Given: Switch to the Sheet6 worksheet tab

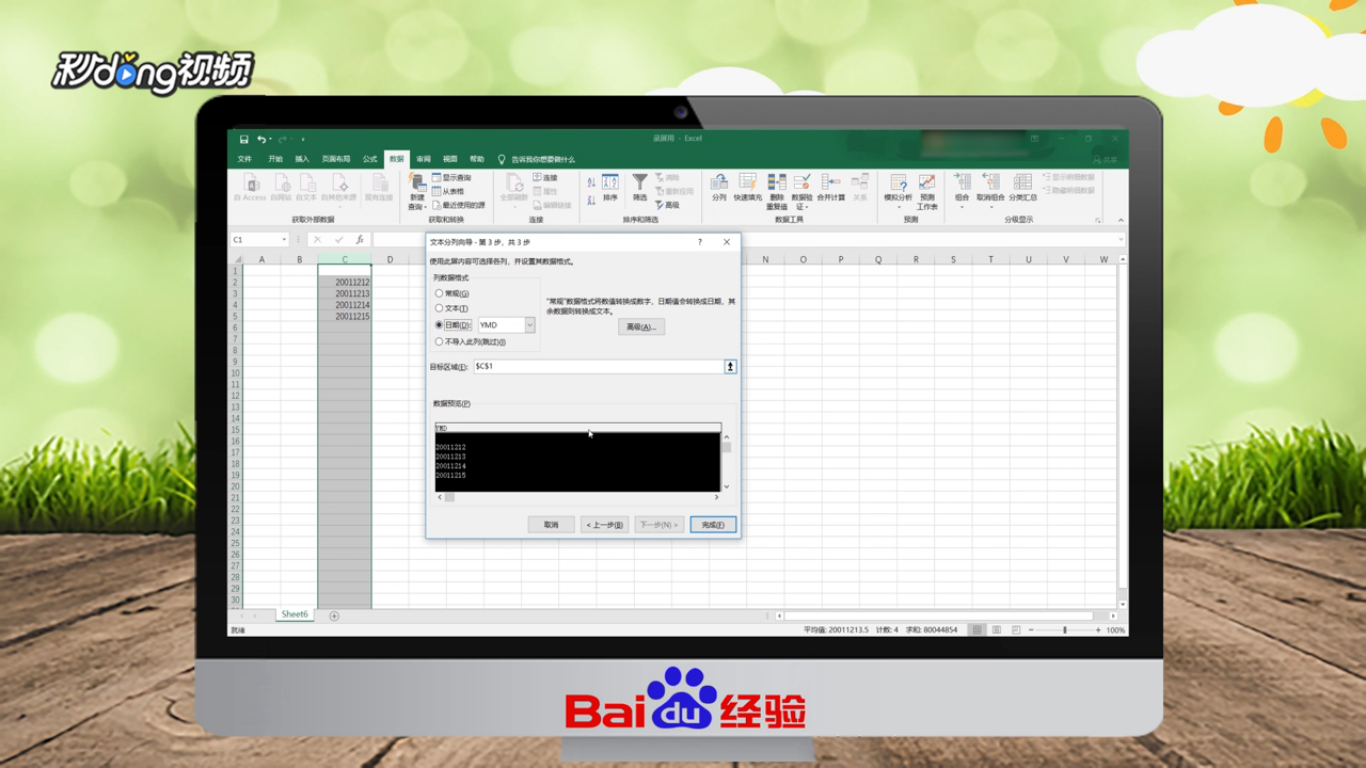Looking at the screenshot, I should coord(295,614).
